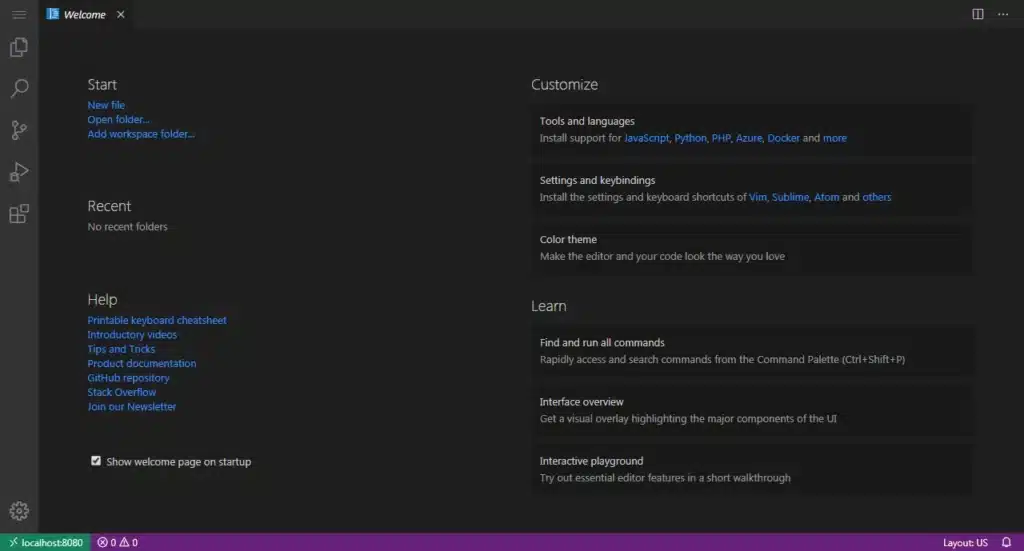Open the Color theme card
This screenshot has height=551, width=1024.
click(x=751, y=248)
